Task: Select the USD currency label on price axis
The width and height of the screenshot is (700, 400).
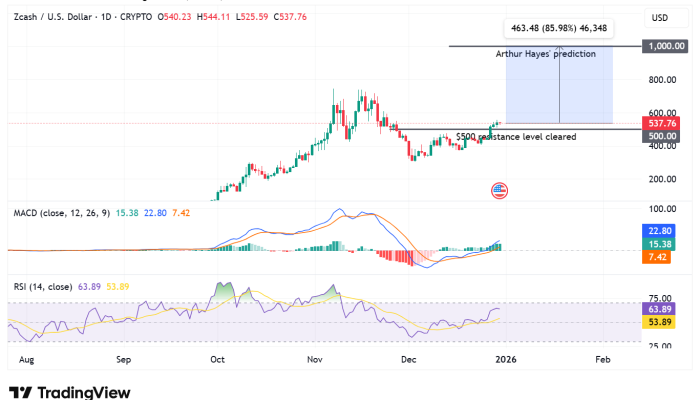Action: [660, 18]
